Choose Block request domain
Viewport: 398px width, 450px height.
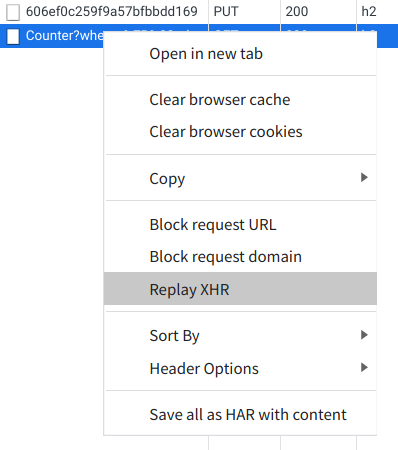[x=240, y=257]
